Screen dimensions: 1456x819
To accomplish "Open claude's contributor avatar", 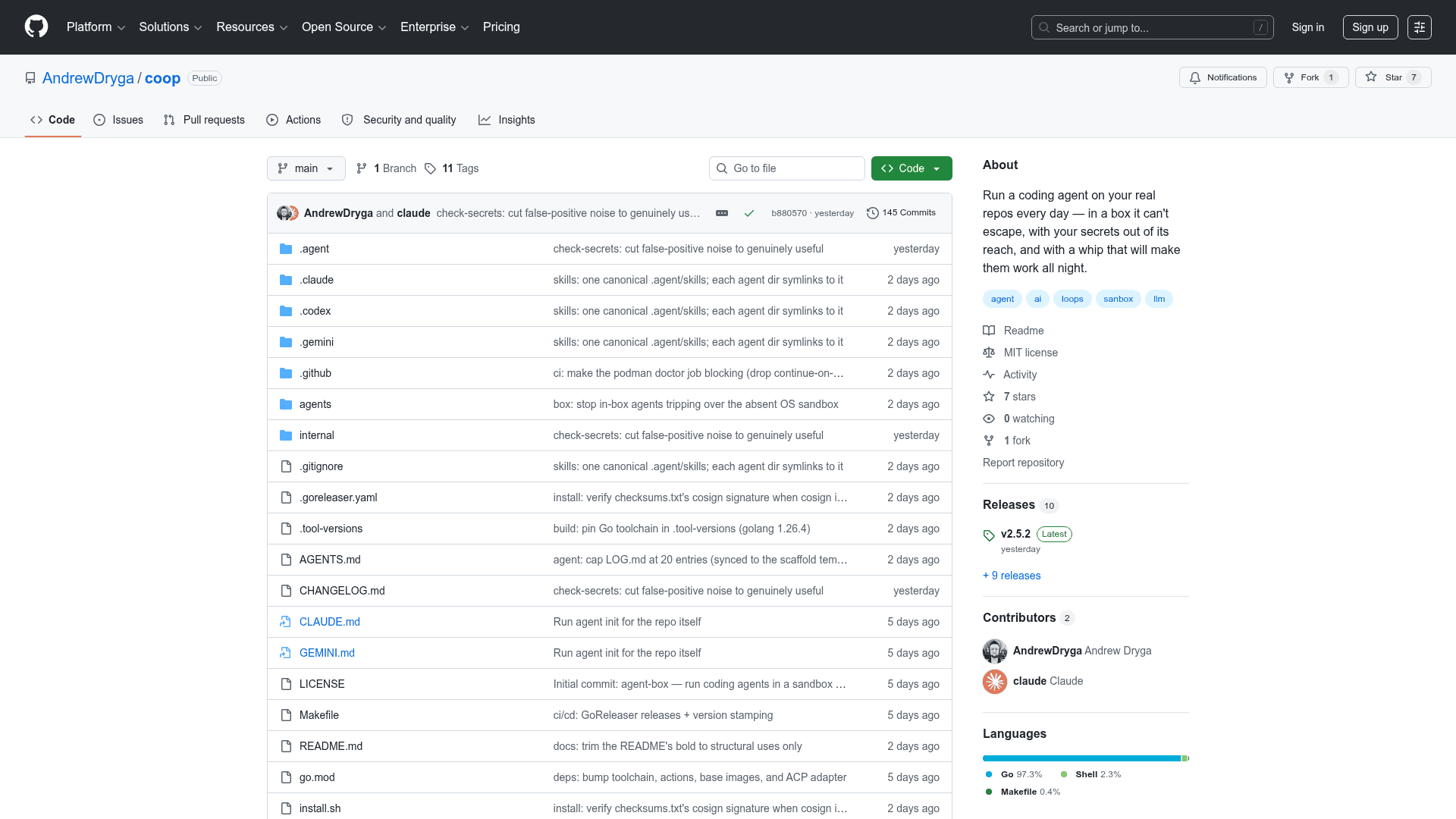I will [995, 682].
